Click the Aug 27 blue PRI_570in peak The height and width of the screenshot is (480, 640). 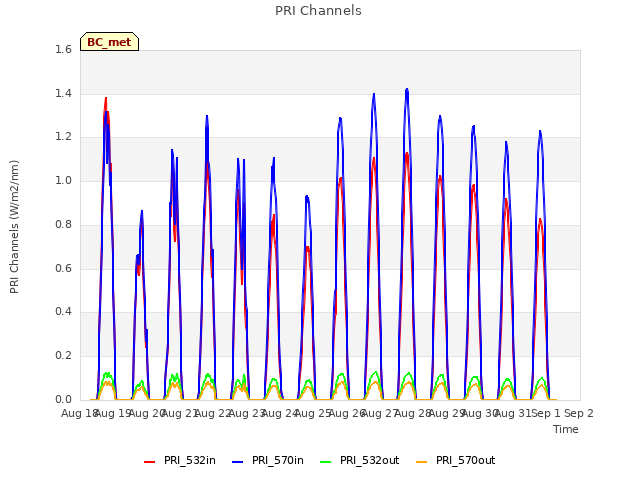[x=373, y=94]
